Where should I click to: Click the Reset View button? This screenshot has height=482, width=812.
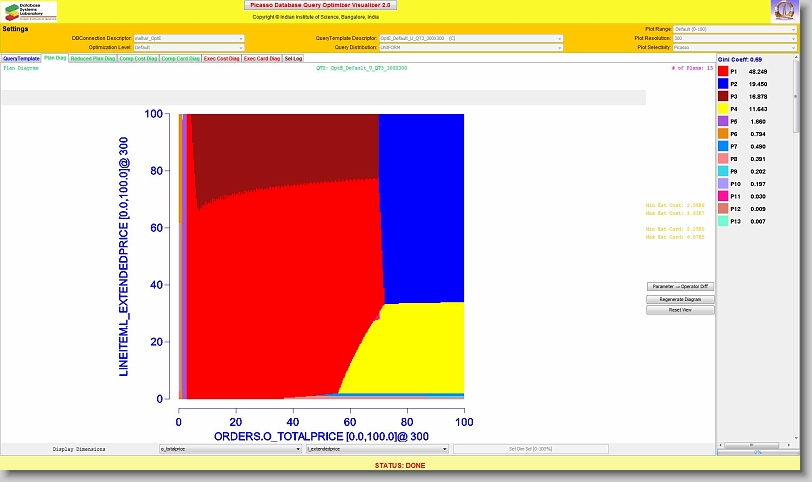pos(680,310)
